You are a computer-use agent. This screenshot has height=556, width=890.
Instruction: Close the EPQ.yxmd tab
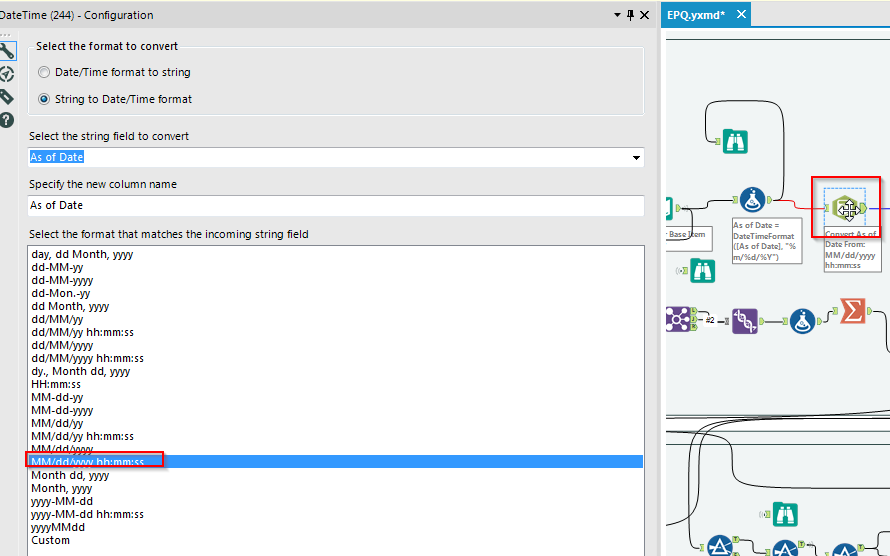pyautogui.click(x=741, y=15)
